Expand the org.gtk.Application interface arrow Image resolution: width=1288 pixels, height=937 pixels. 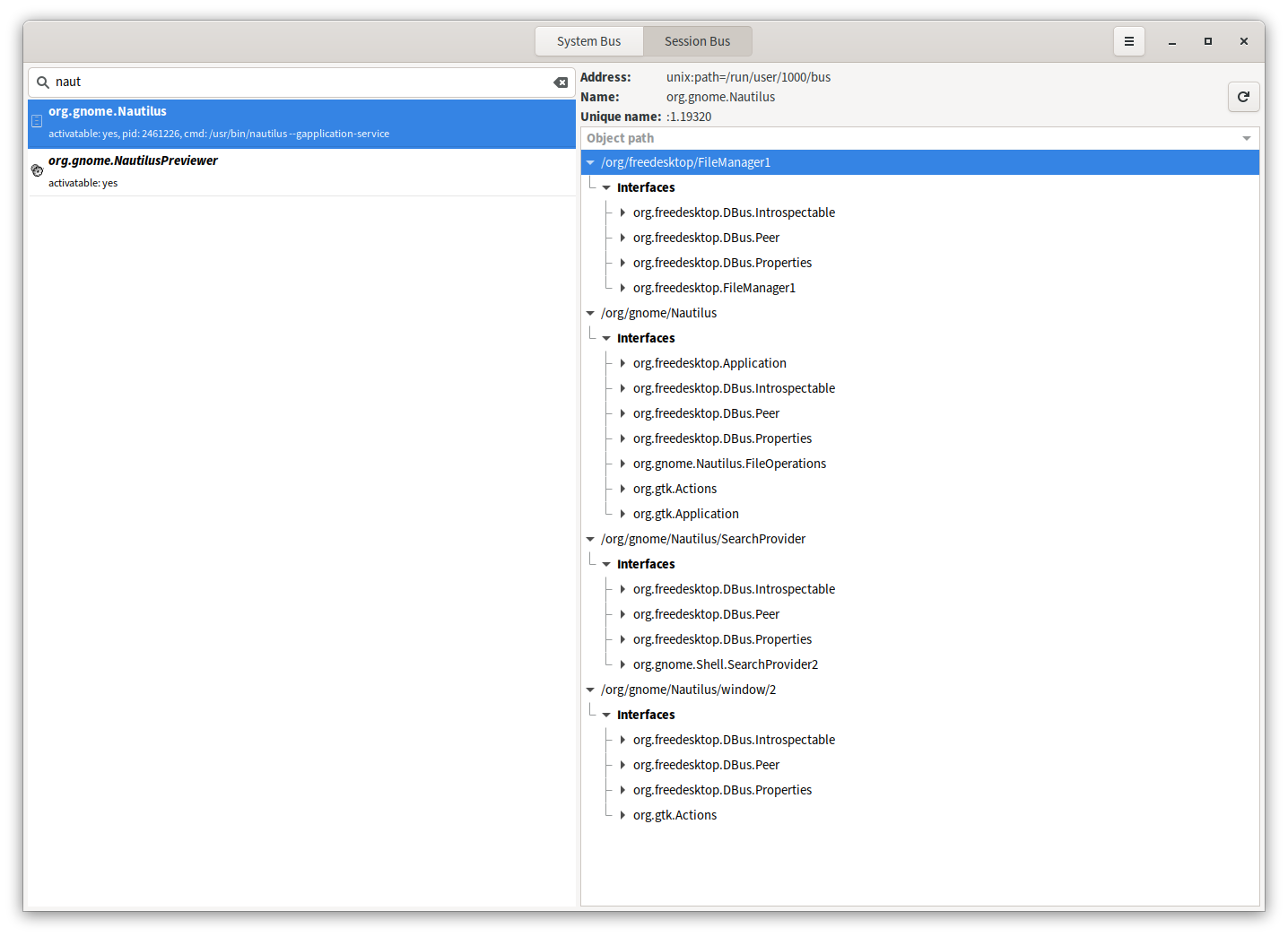(622, 514)
